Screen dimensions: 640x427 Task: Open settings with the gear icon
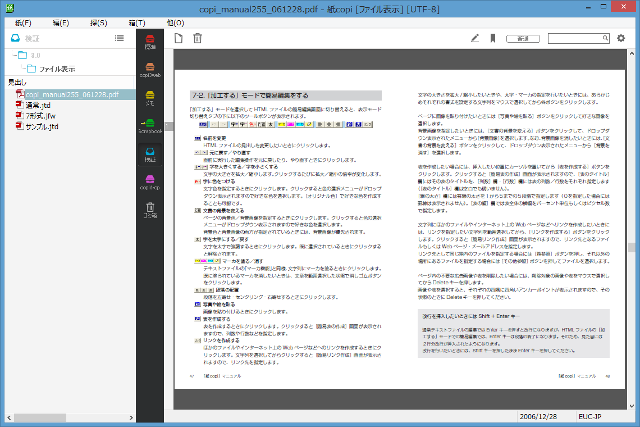click(x=621, y=39)
